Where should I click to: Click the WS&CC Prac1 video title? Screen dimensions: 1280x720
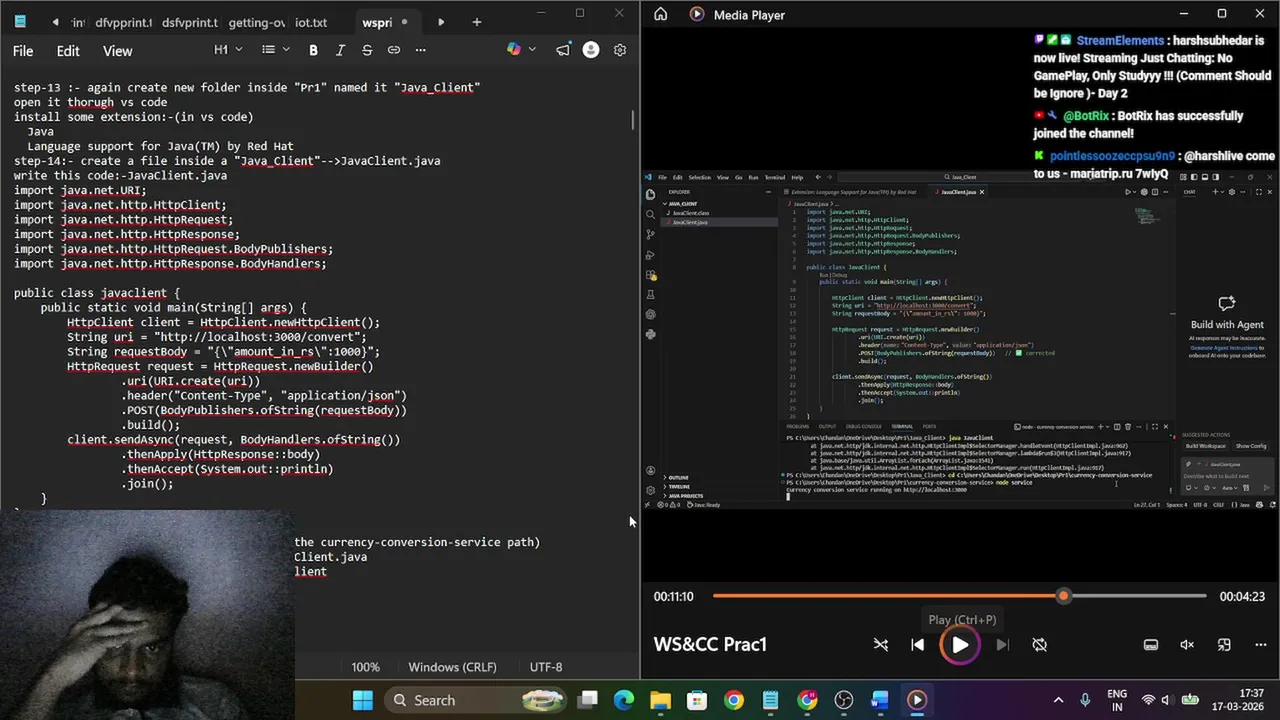coord(710,644)
